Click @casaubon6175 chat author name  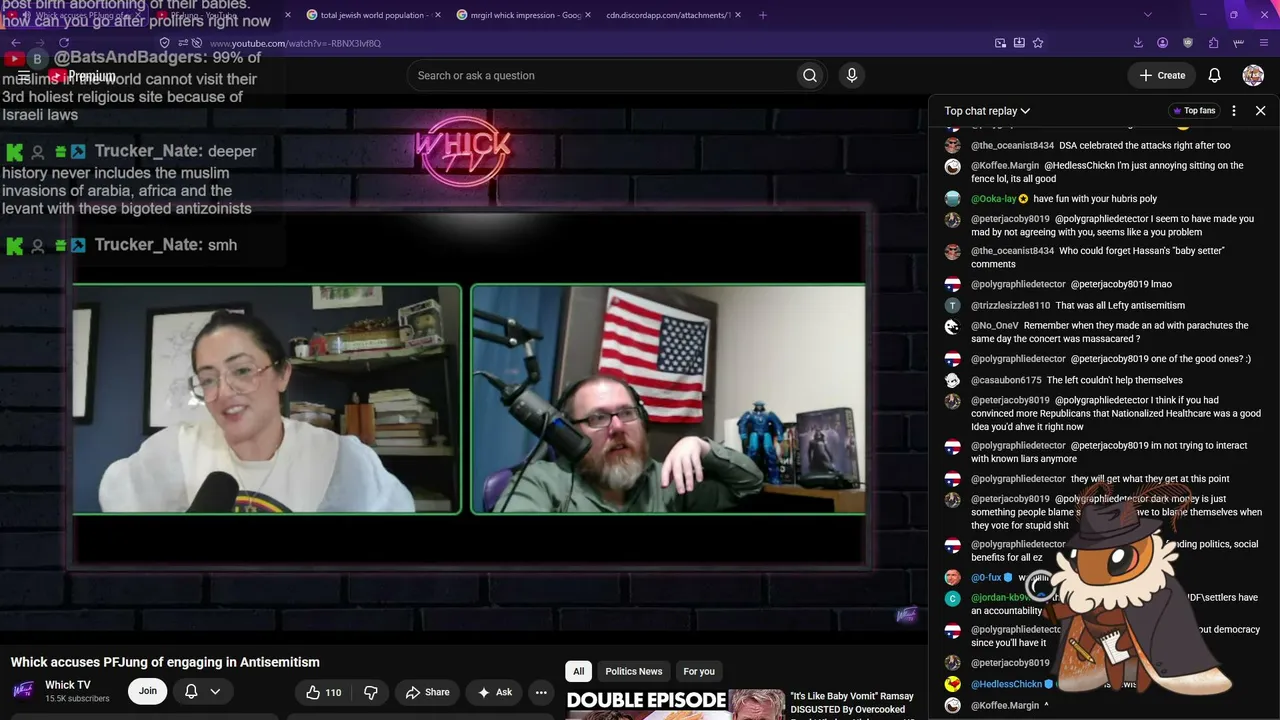tap(1006, 380)
